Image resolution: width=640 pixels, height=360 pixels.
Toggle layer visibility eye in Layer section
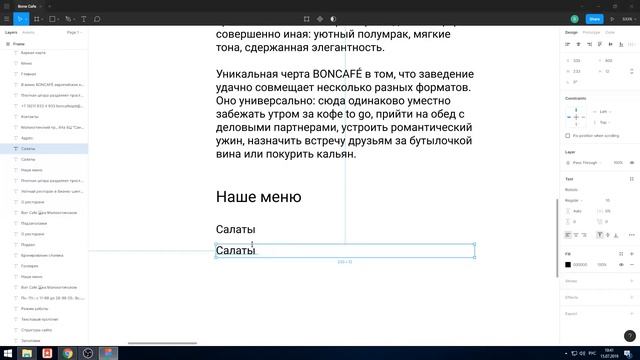point(632,162)
